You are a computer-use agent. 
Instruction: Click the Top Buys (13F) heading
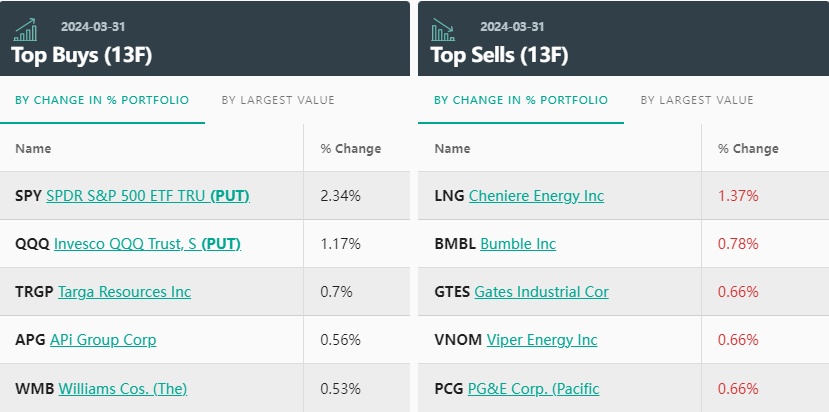point(81,55)
